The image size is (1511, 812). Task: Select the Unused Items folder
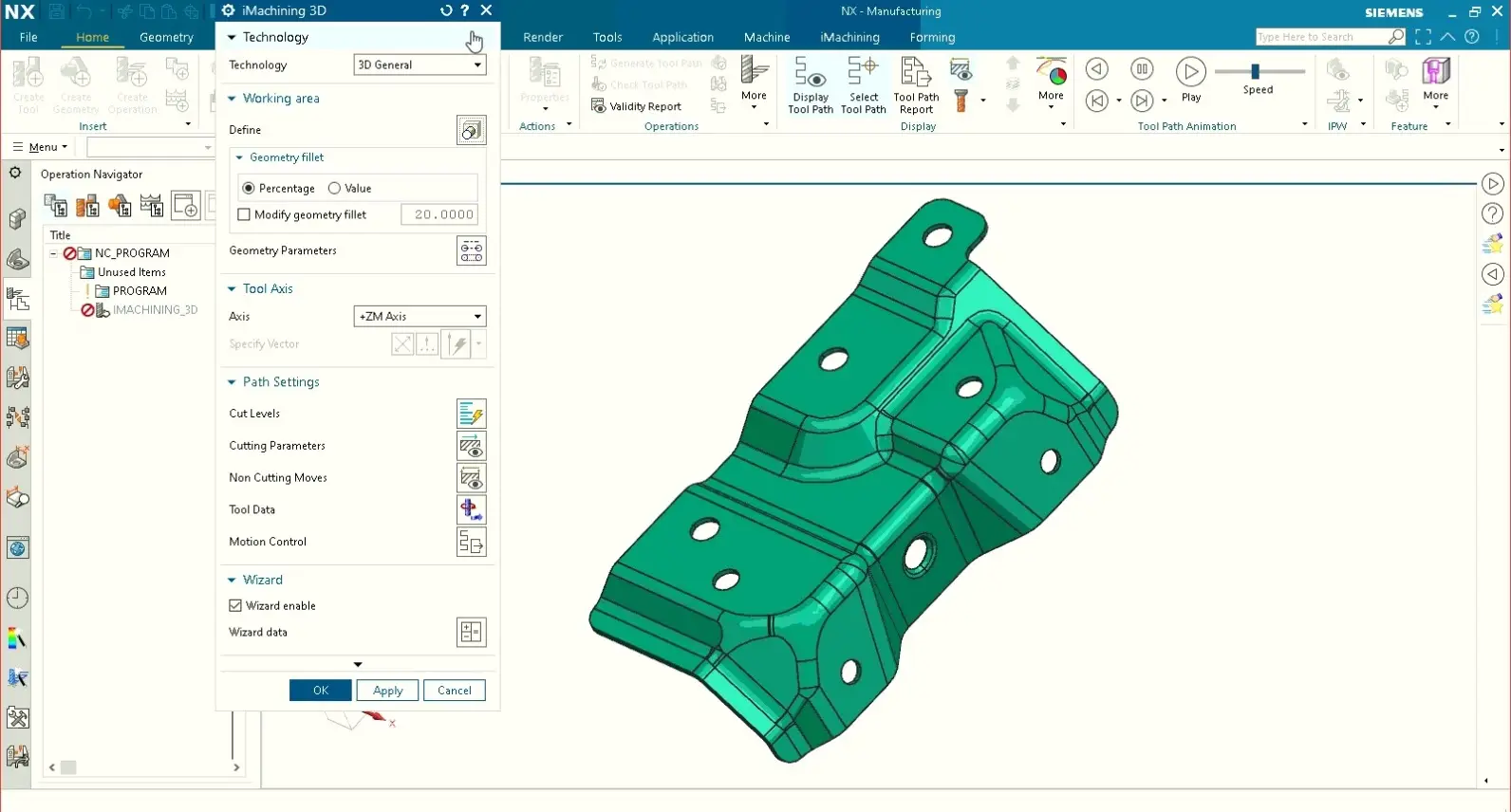click(x=132, y=272)
